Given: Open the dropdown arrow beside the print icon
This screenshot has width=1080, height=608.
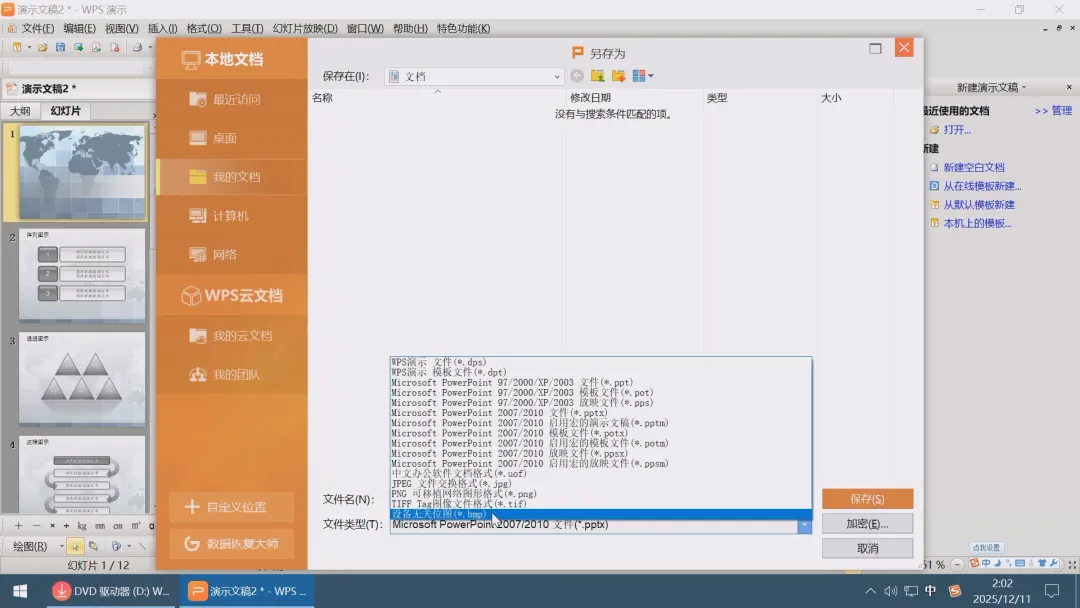Looking at the screenshot, I should pyautogui.click(x=149, y=47).
